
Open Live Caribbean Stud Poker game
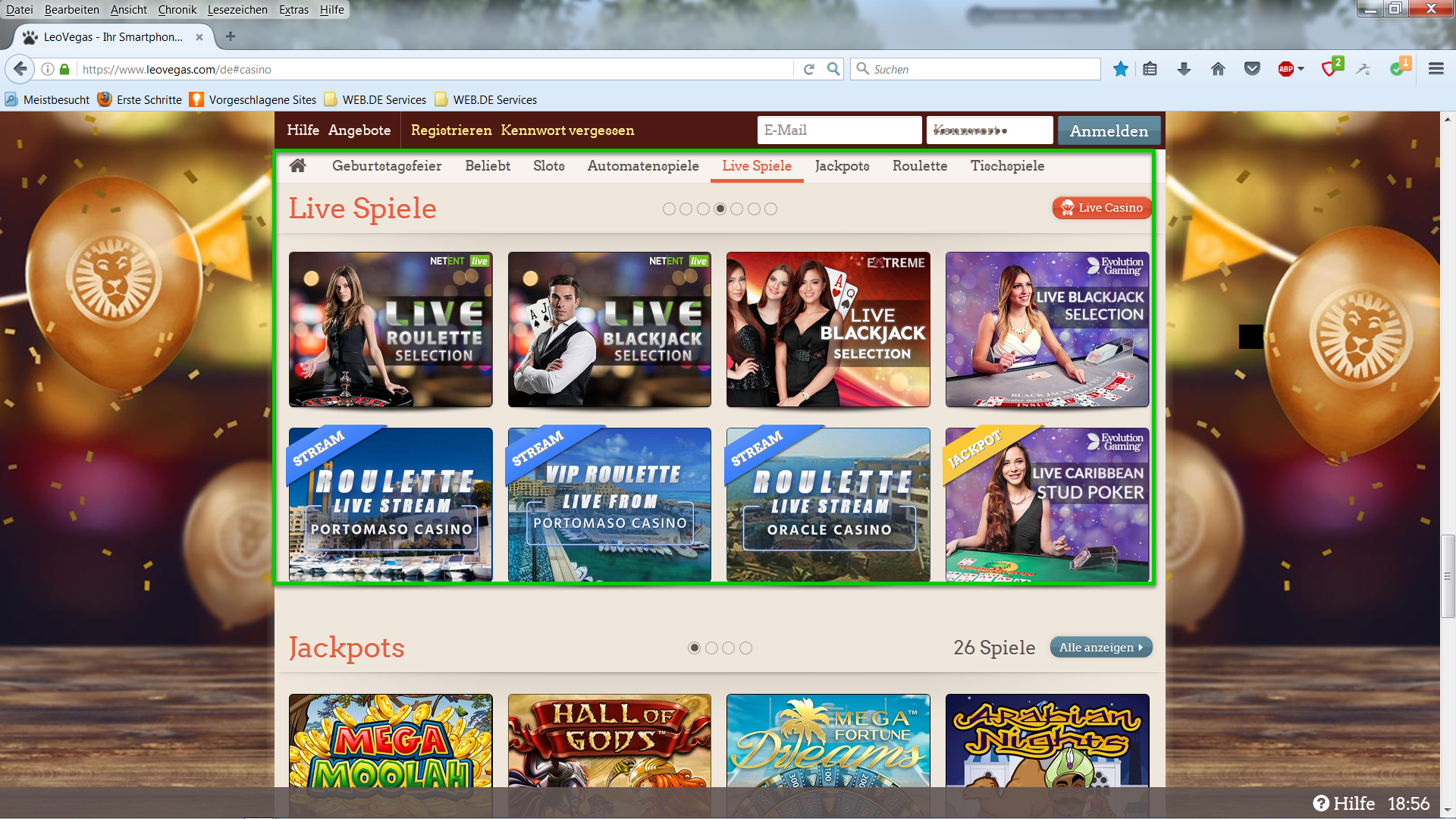[x=1047, y=505]
